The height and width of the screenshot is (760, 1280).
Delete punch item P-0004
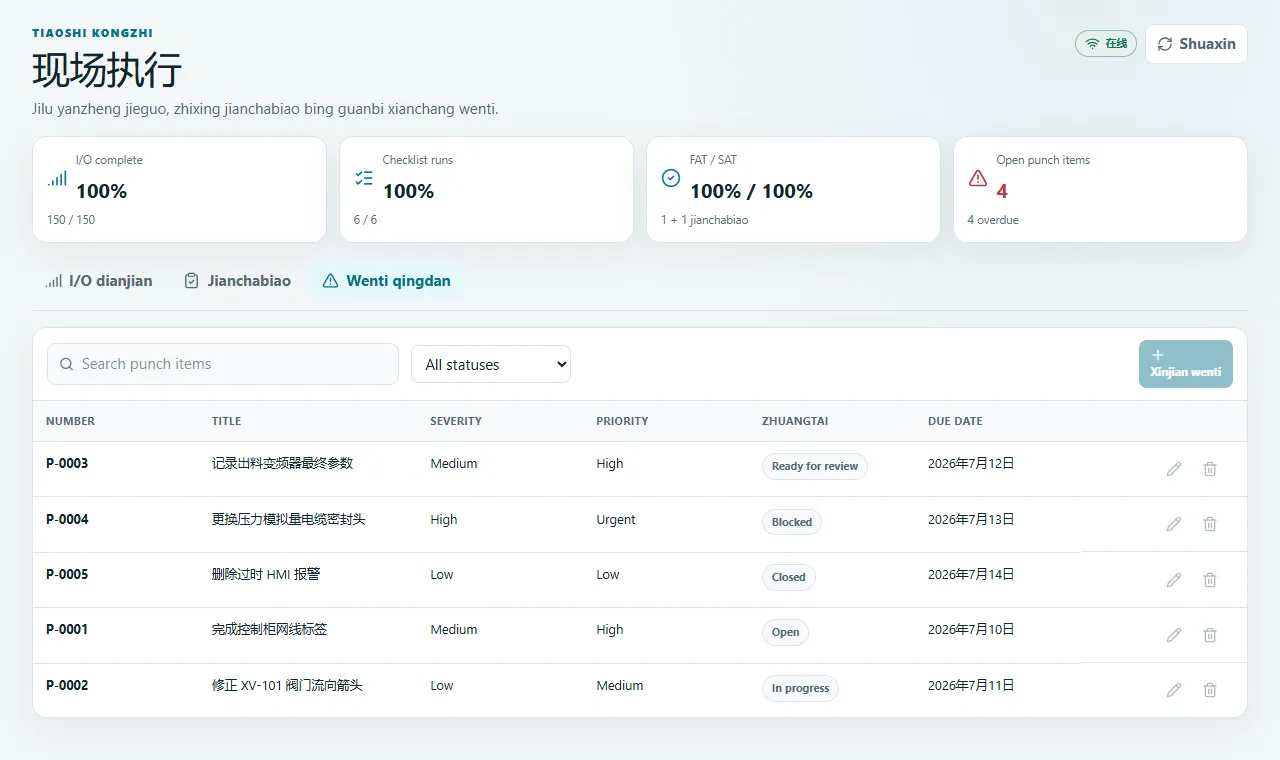tap(1210, 524)
